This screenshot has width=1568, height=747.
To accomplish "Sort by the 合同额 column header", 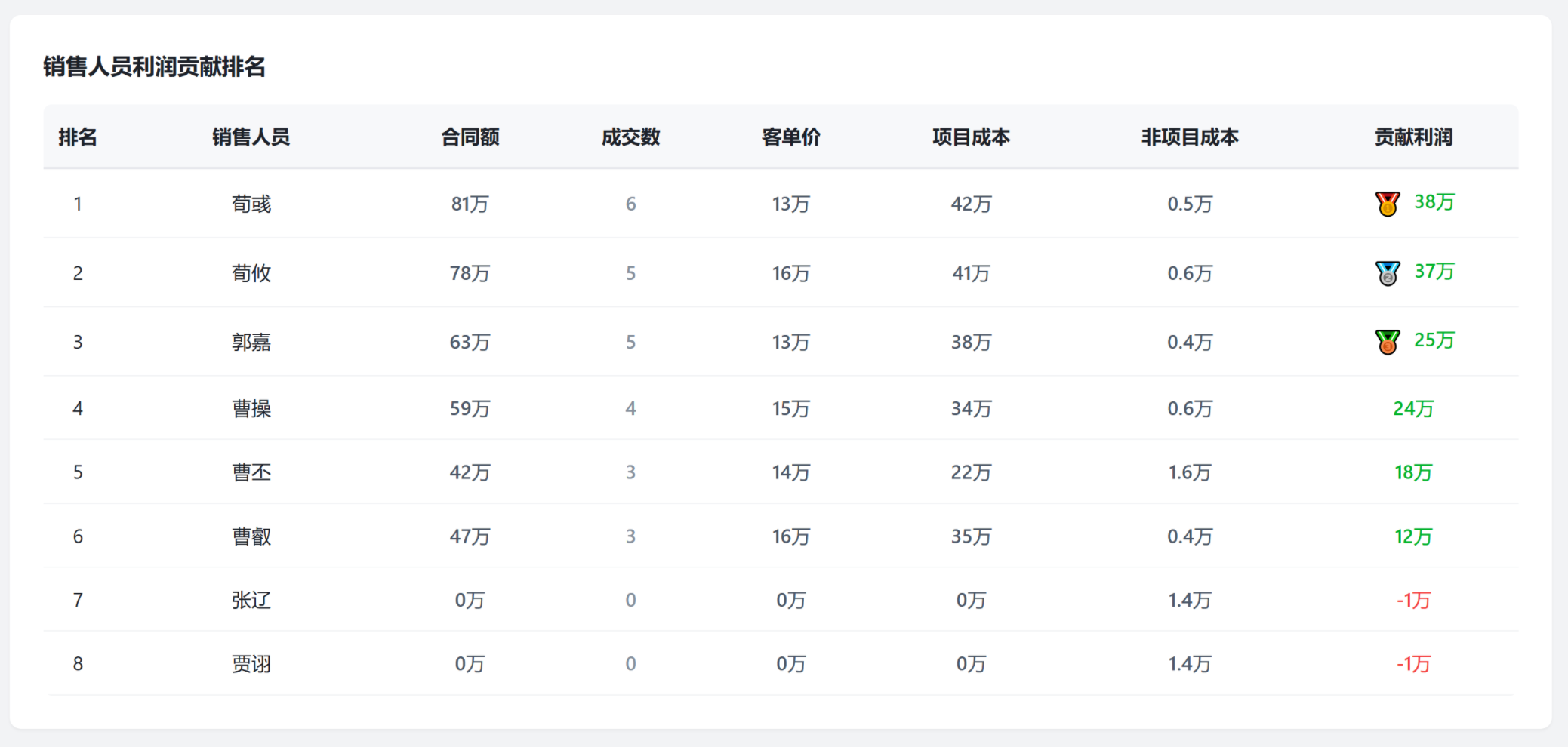I will [x=470, y=137].
